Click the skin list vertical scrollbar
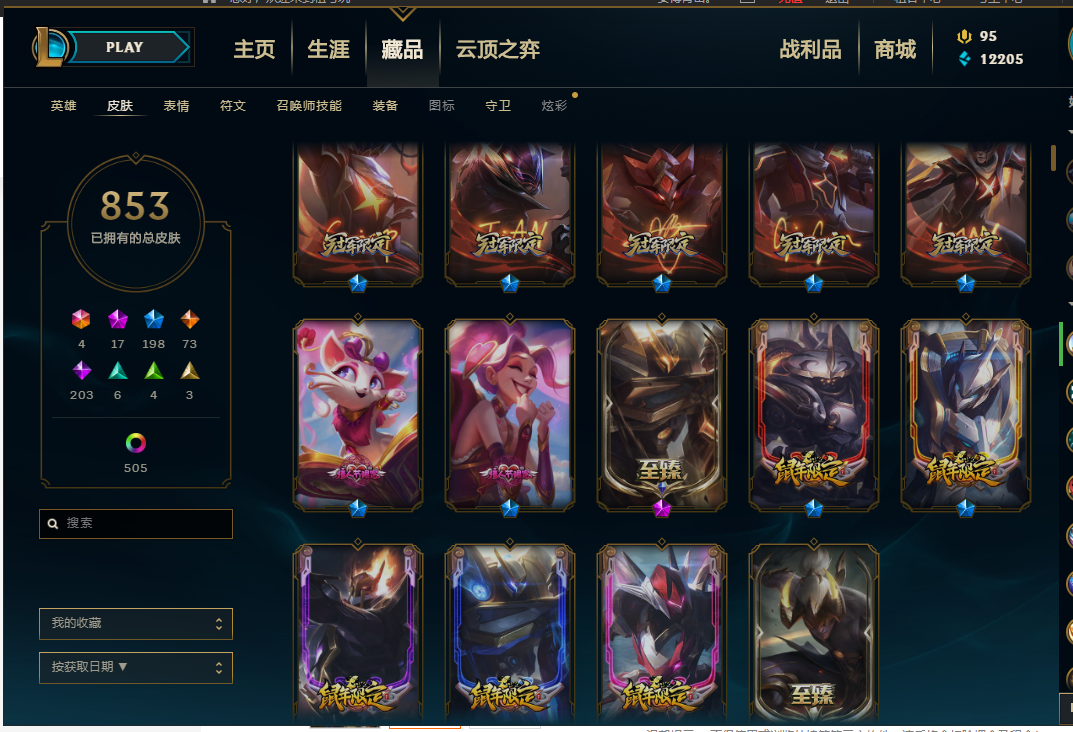 pos(1053,157)
